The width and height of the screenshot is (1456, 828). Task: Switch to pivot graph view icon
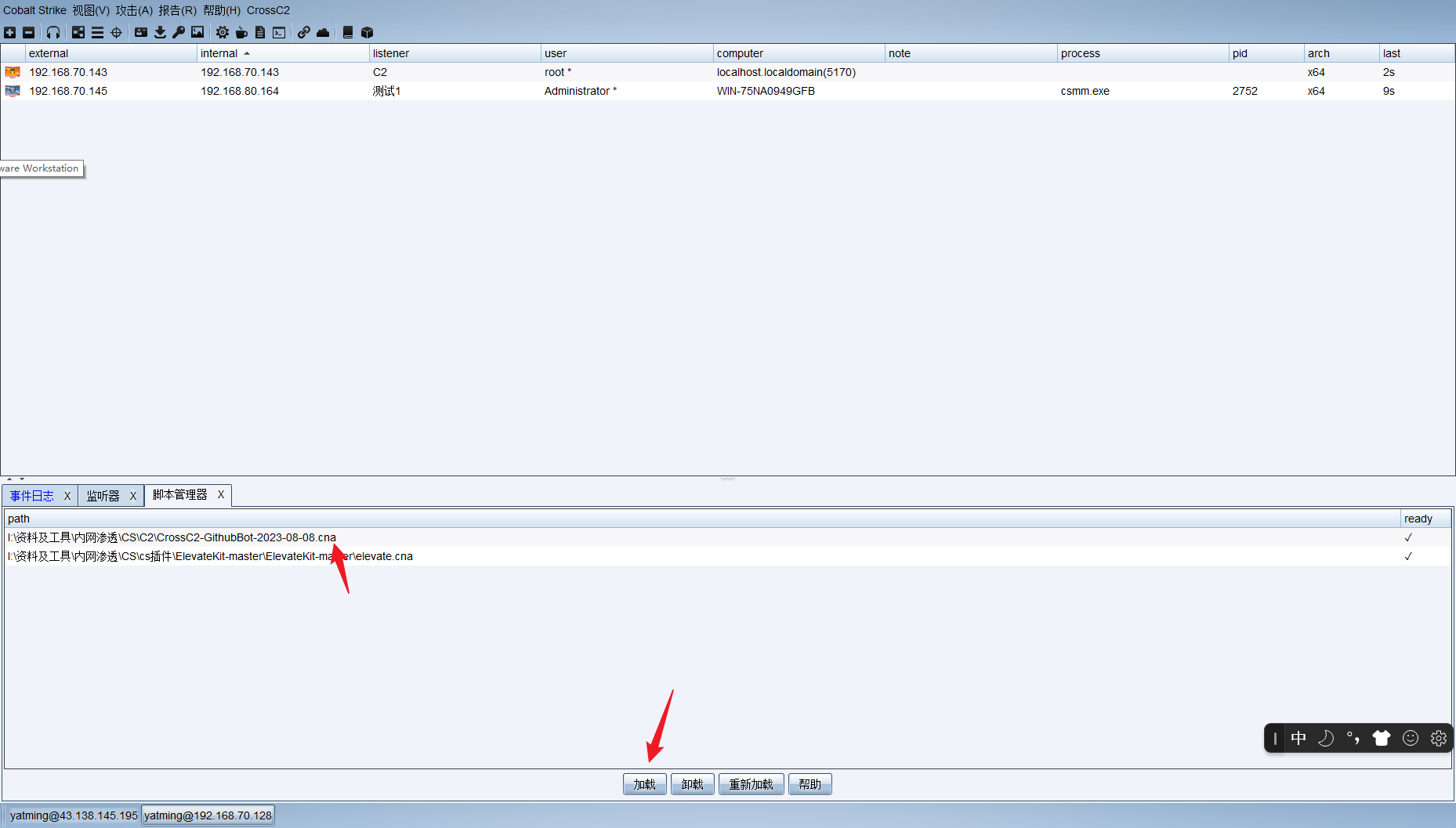[x=78, y=32]
